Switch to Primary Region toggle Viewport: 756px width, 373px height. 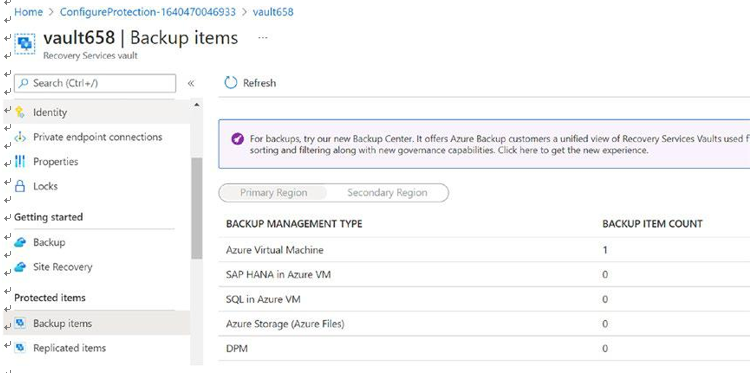click(273, 193)
